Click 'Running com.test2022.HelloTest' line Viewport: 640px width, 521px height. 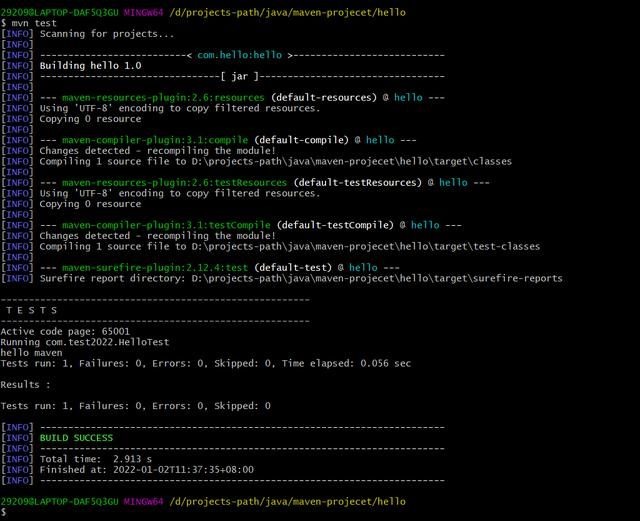87,342
